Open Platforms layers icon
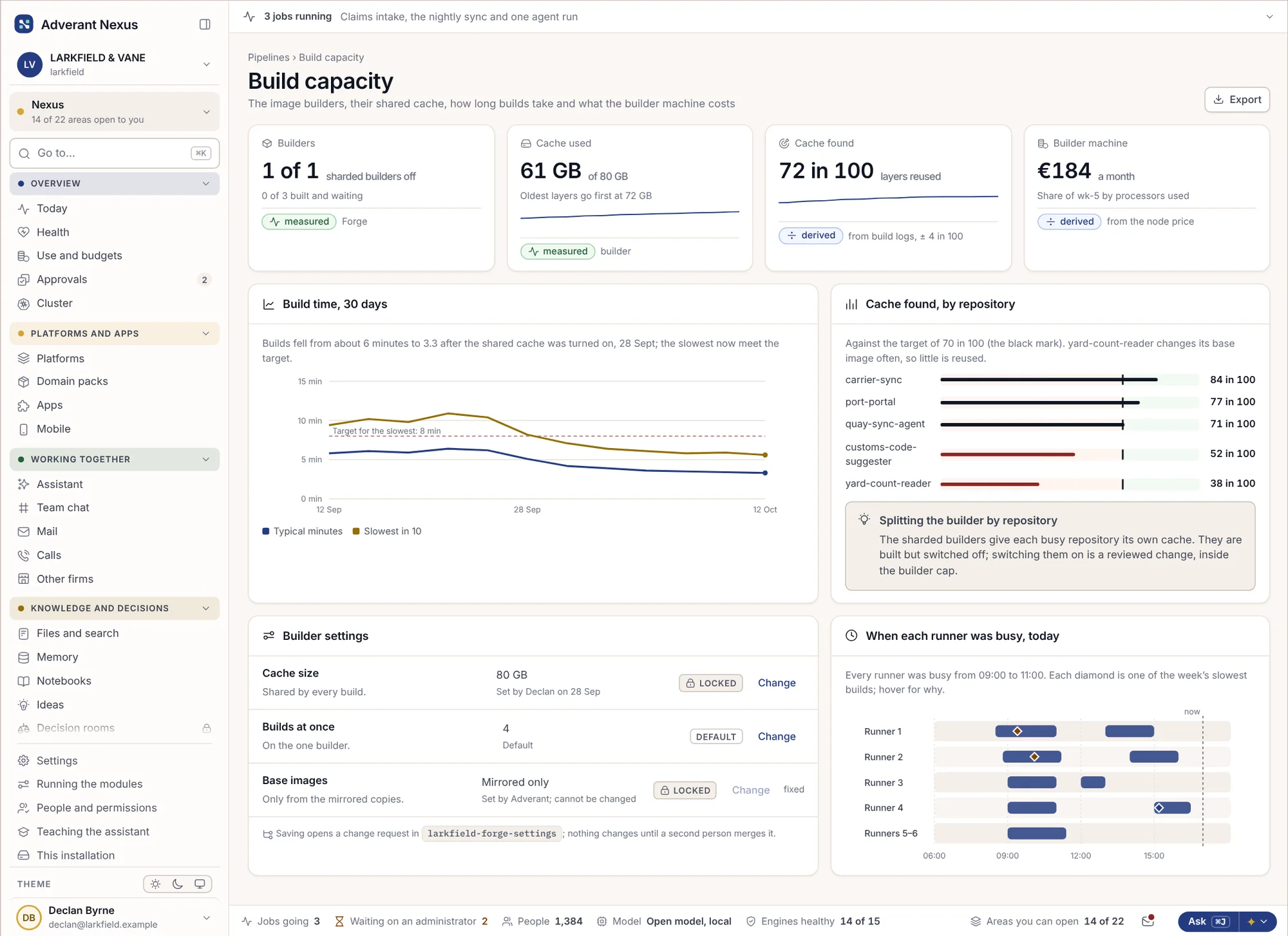 coord(24,359)
